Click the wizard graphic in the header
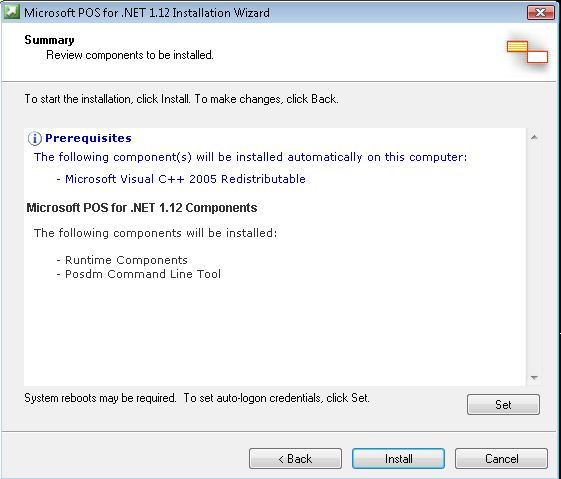Viewport: 561px width, 479px height. (527, 52)
